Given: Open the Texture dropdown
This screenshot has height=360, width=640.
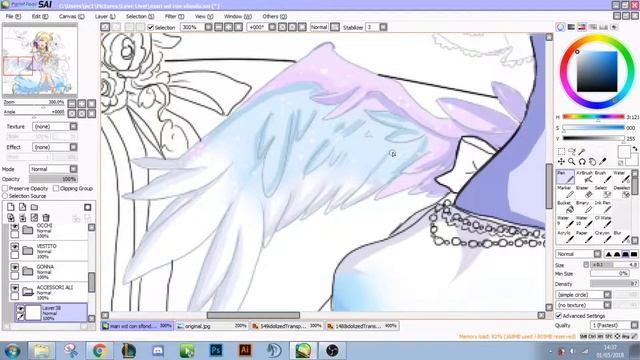Looking at the screenshot, I should tap(55, 127).
